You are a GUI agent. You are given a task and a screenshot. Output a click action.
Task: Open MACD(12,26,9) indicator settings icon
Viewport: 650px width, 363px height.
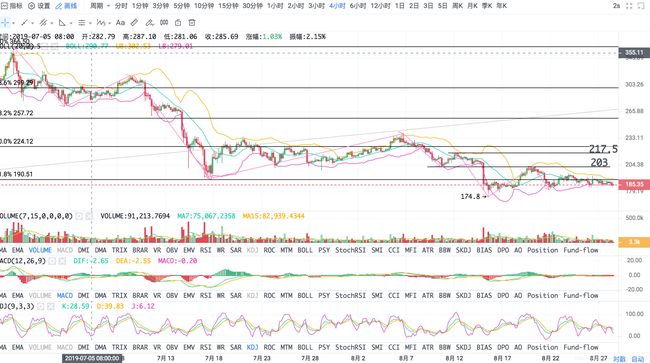[x=52, y=261]
